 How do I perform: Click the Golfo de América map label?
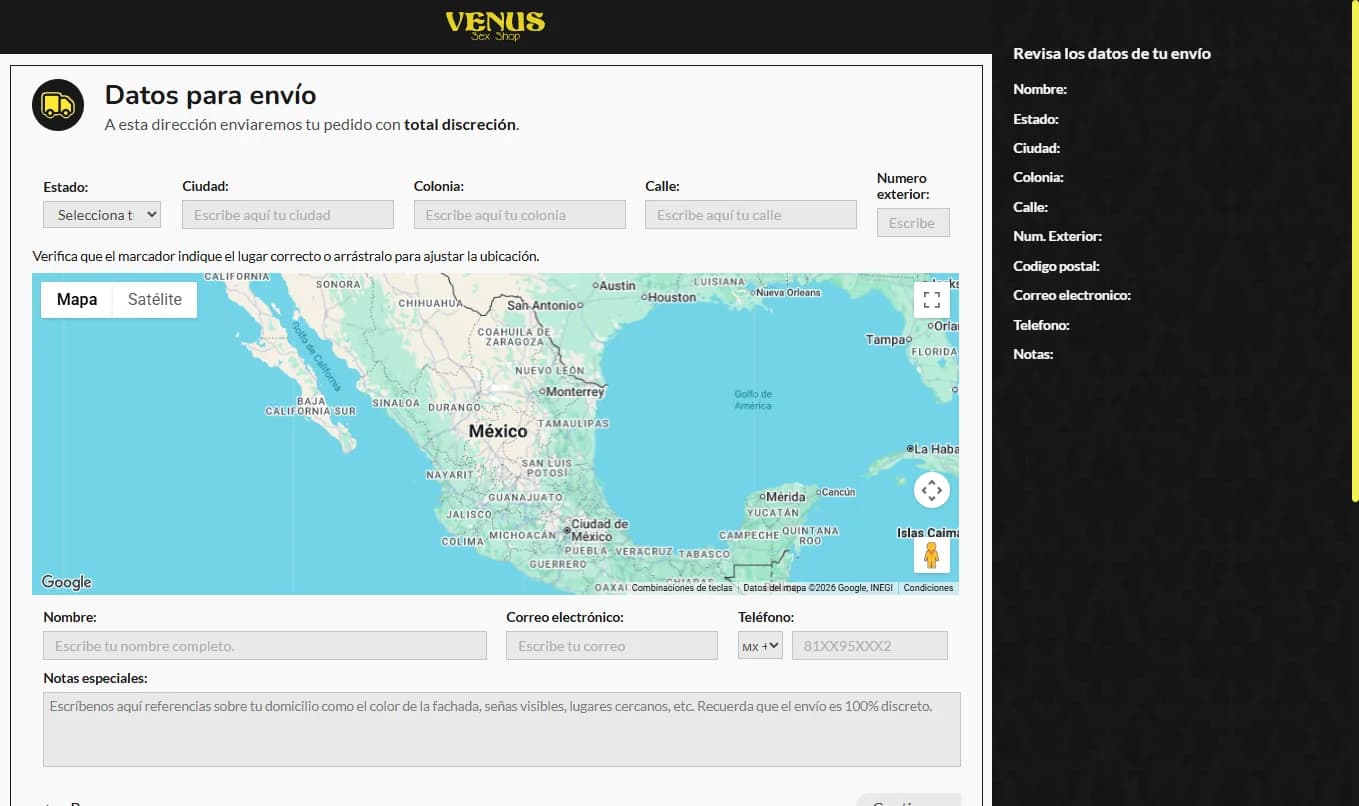pyautogui.click(x=753, y=400)
